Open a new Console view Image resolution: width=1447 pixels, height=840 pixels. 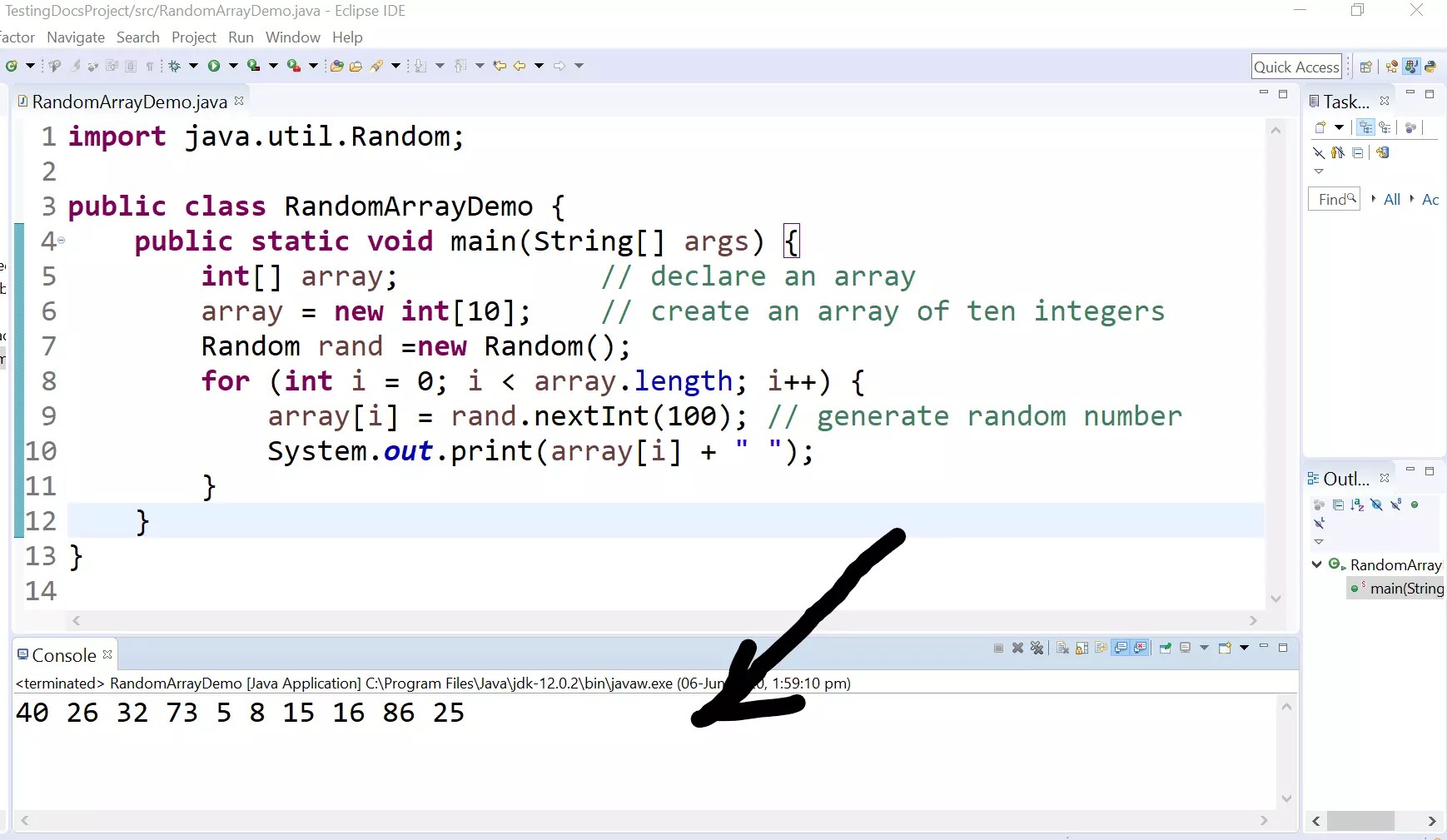tap(1226, 649)
